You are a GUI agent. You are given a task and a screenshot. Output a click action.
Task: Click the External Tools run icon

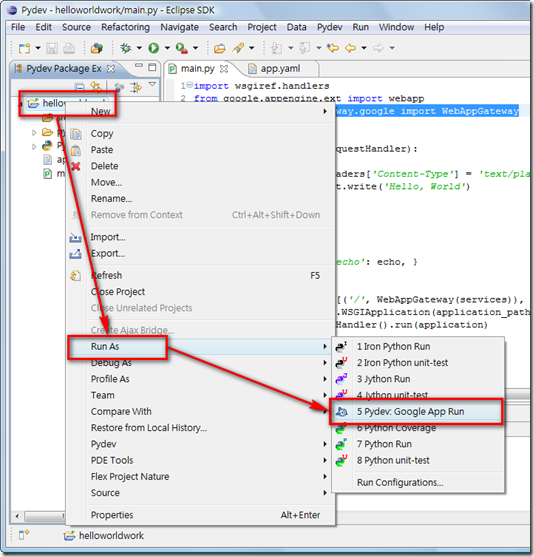point(182,48)
